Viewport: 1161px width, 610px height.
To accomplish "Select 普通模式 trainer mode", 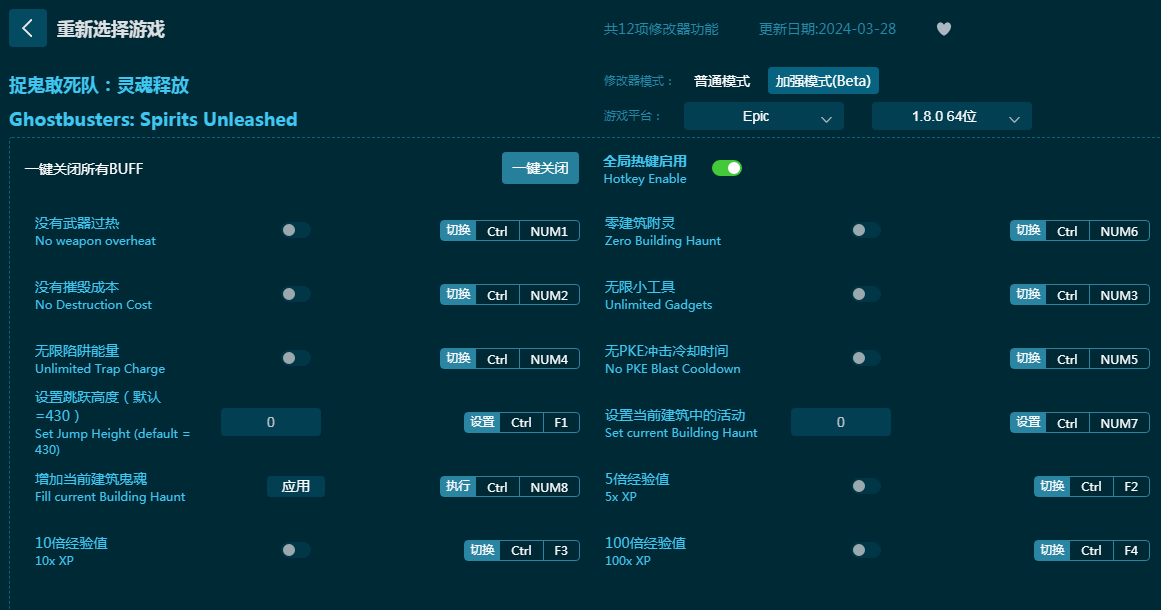I will point(722,81).
